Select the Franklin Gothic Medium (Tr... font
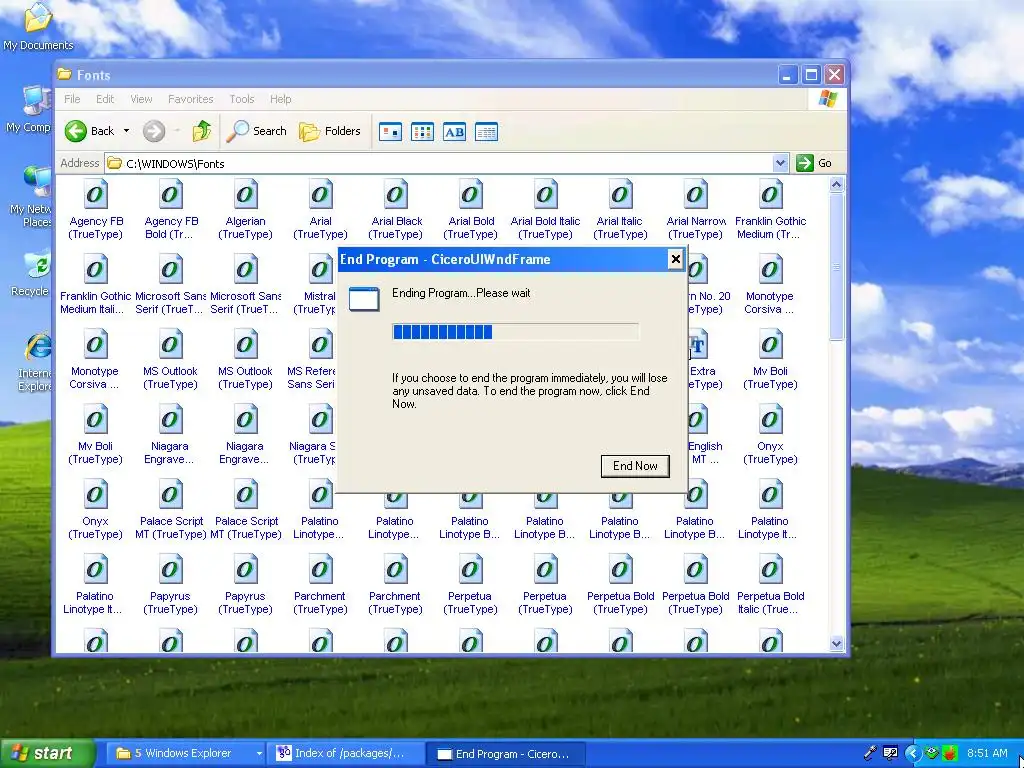This screenshot has height=768, width=1024. tap(771, 210)
